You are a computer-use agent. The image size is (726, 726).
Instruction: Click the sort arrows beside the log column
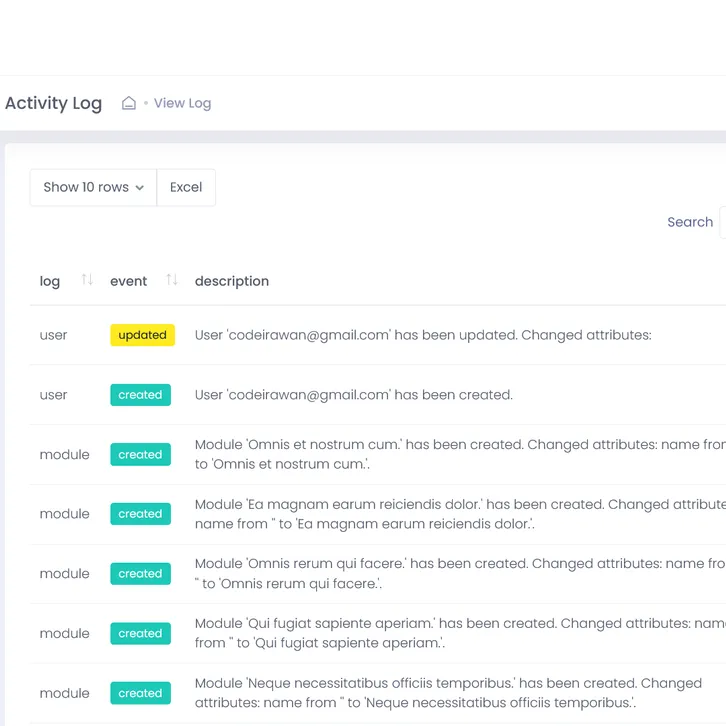click(x=87, y=280)
